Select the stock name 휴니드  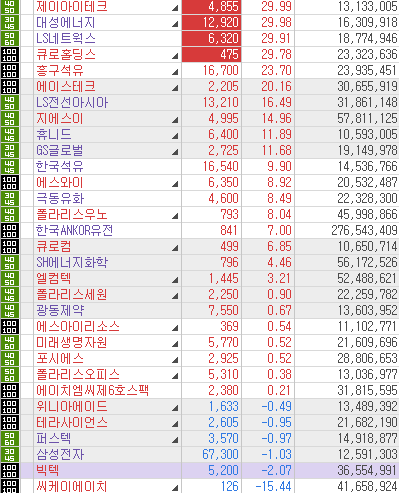54,135
